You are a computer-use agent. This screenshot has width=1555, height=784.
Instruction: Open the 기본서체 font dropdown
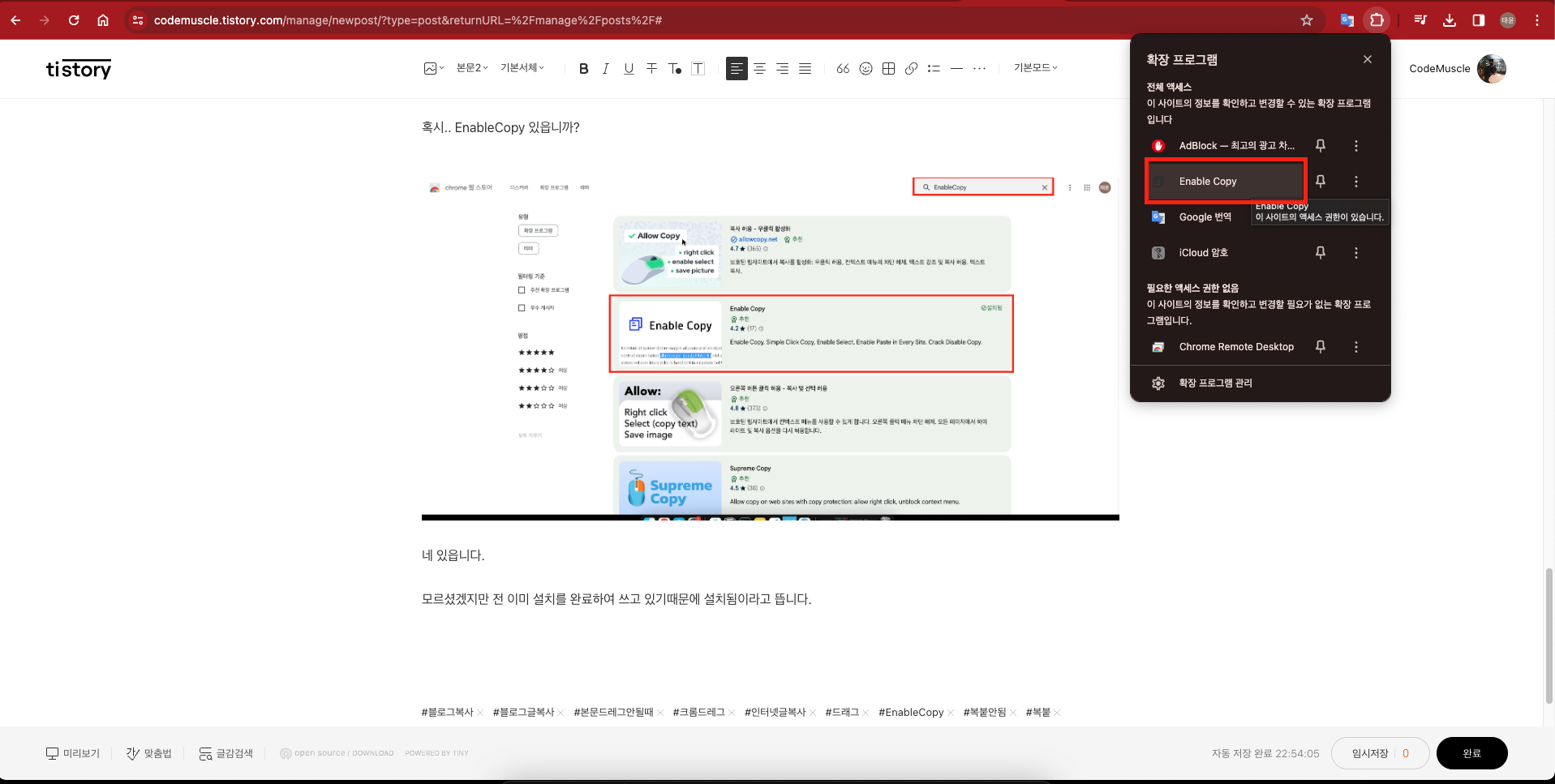522,68
